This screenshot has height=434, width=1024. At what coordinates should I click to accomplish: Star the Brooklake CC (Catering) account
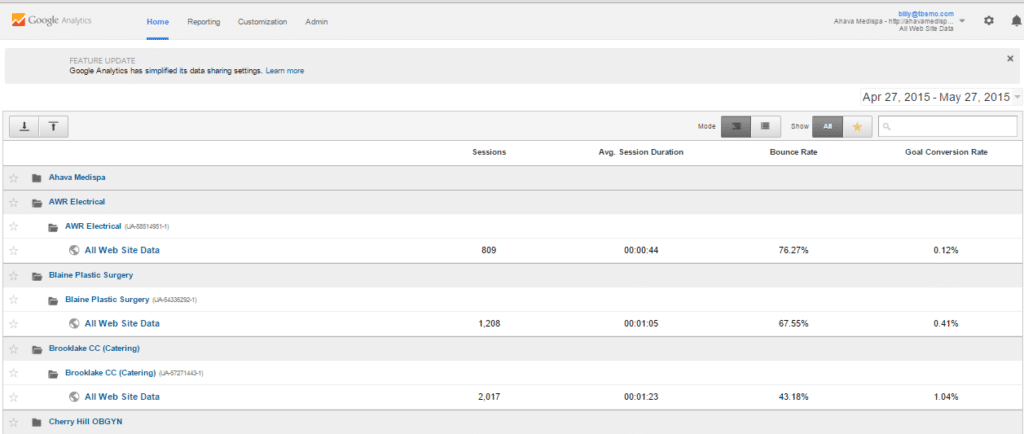14,349
